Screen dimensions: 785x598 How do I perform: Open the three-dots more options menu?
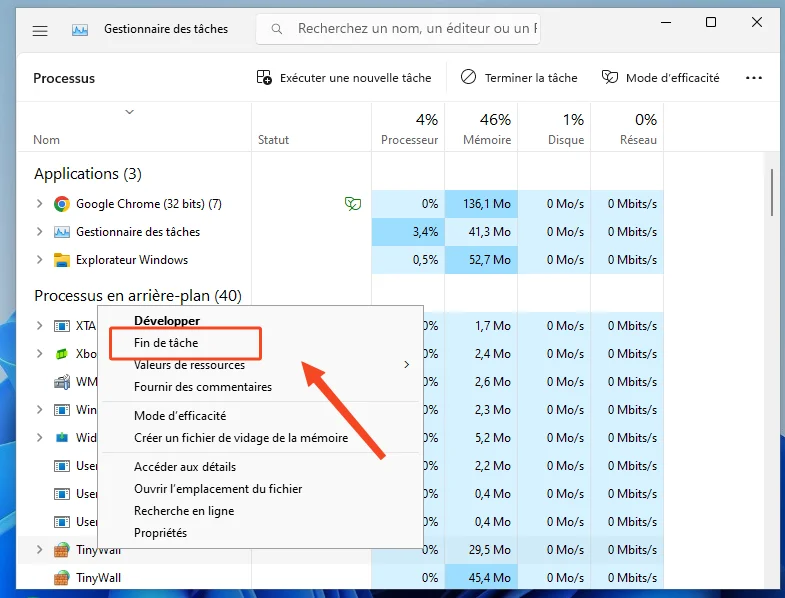coord(754,78)
